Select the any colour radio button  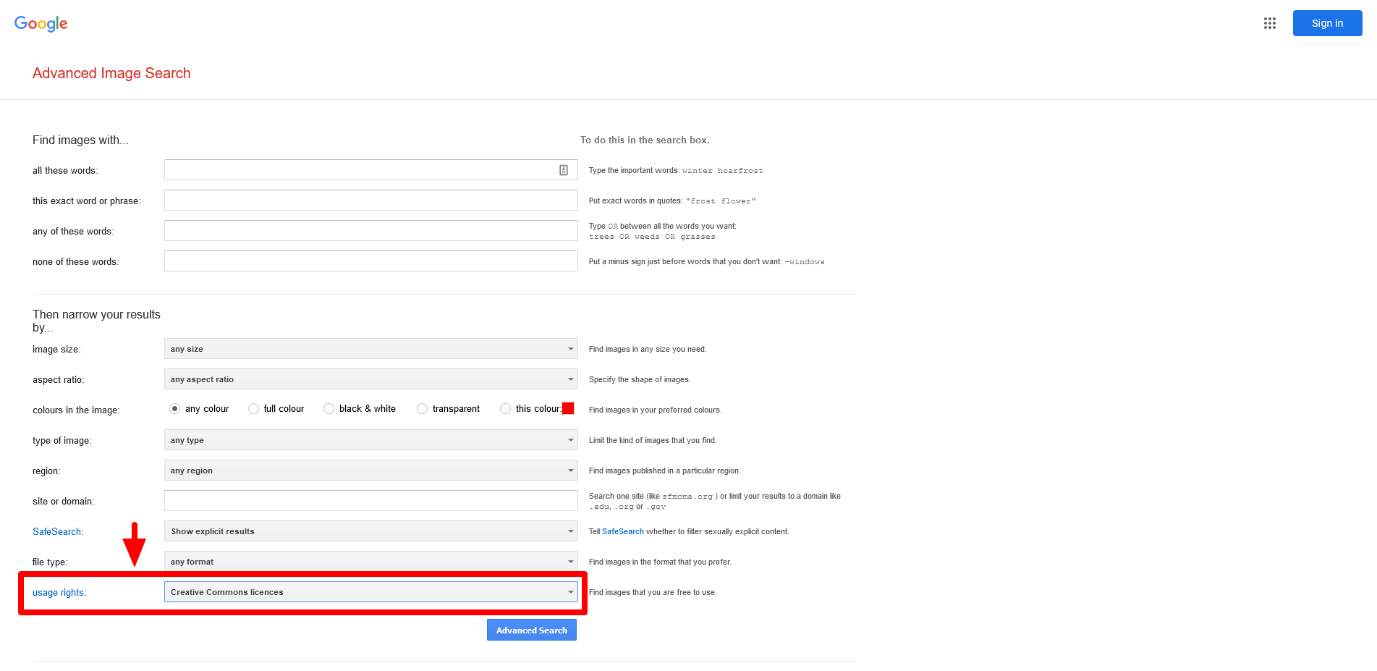coord(175,409)
